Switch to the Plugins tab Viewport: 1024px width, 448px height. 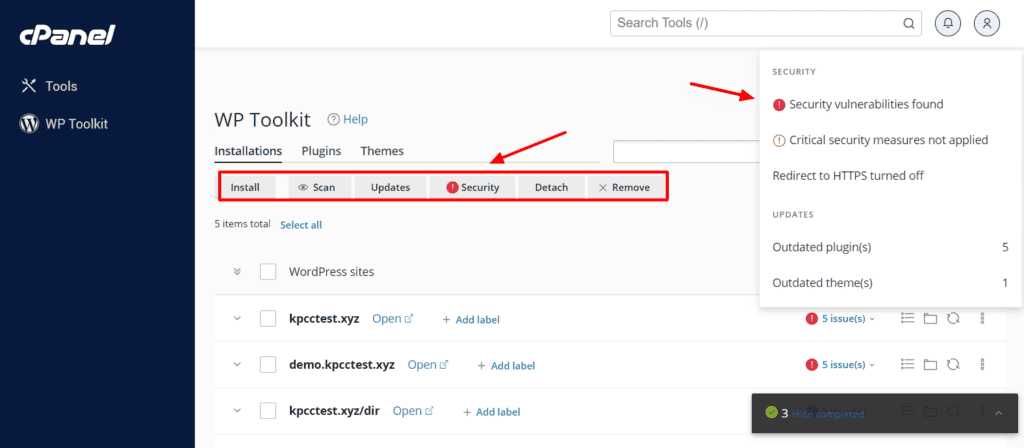tap(321, 151)
